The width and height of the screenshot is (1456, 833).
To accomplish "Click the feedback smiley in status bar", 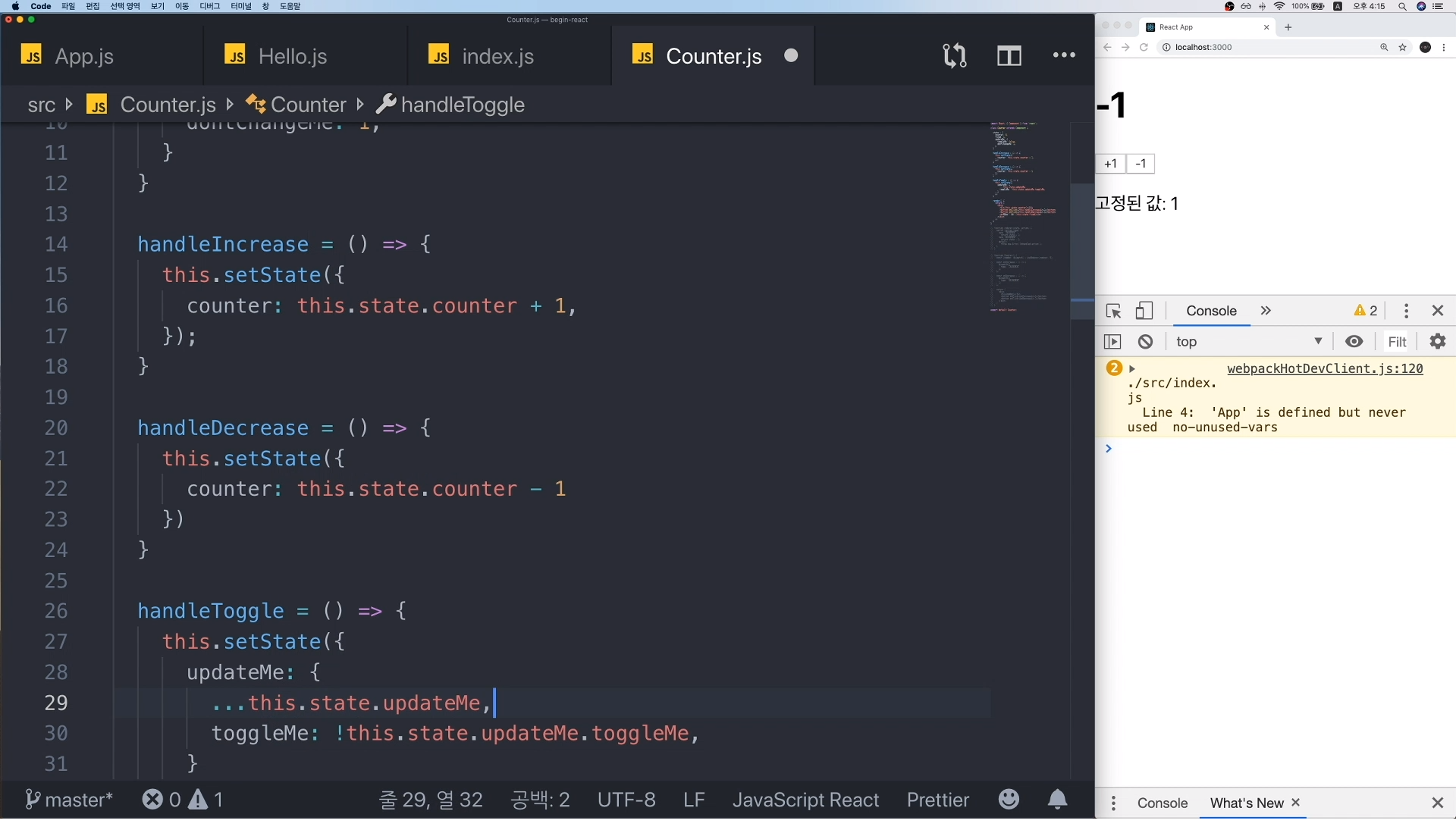I will pyautogui.click(x=1009, y=800).
